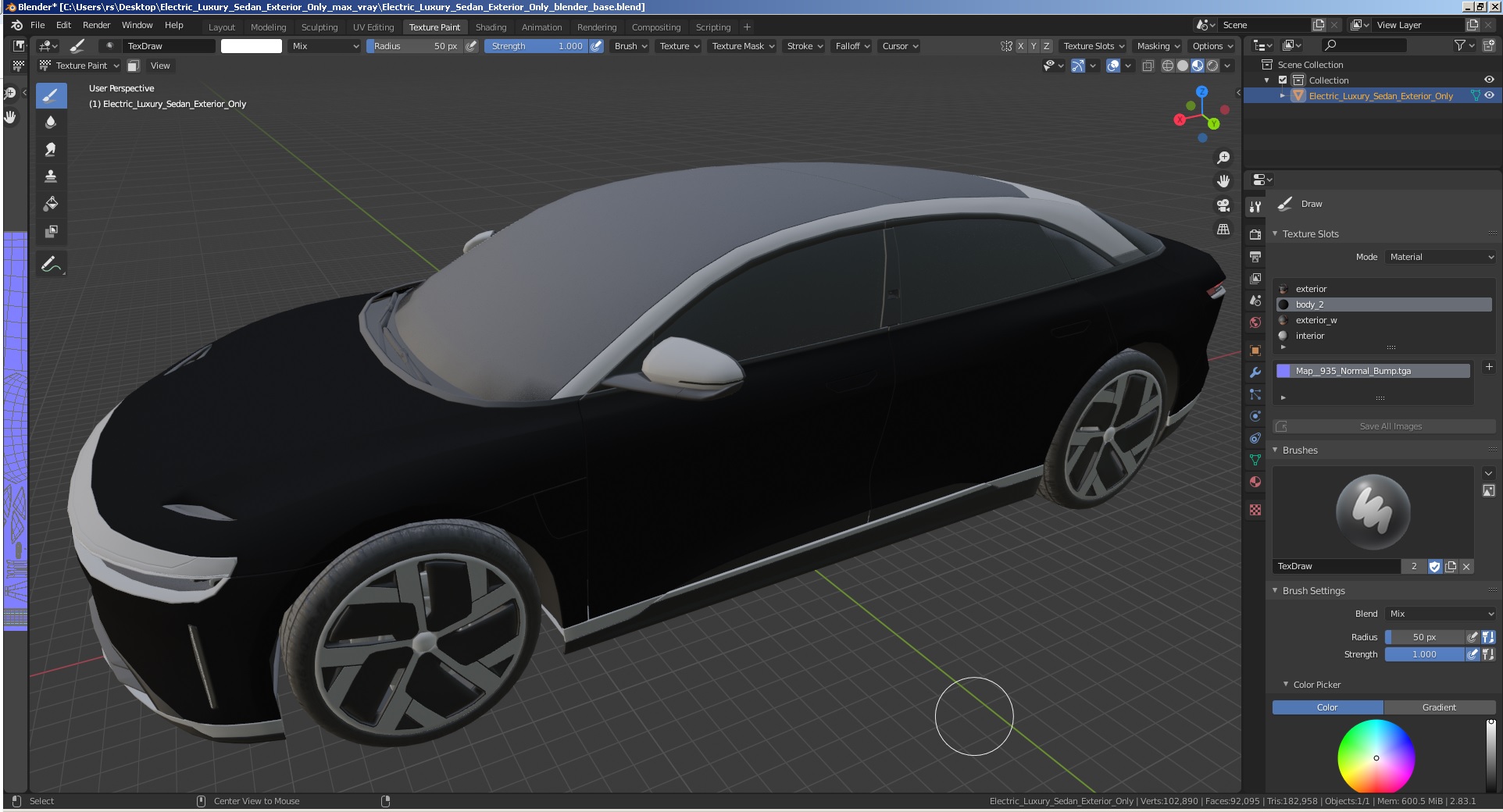Expand Electric_Luxury_Sedan_Exterior_Only tree item
This screenshot has width=1503, height=812.
pyautogui.click(x=1282, y=96)
